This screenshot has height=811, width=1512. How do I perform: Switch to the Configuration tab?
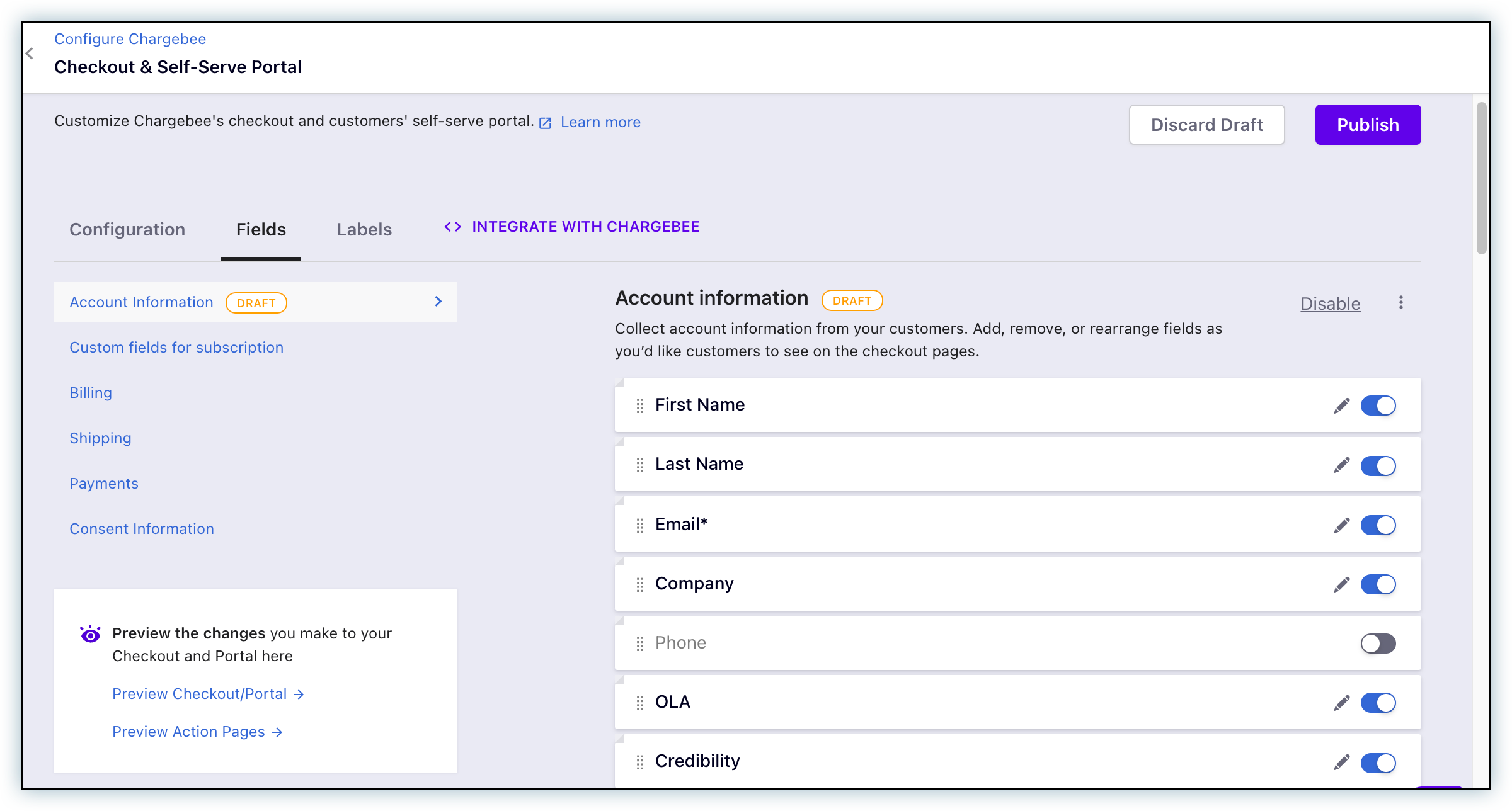coord(127,229)
